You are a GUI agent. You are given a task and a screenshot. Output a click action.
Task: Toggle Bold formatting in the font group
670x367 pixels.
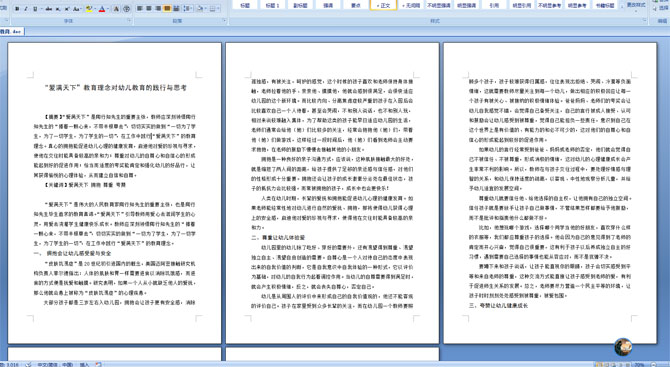[x=17, y=9]
